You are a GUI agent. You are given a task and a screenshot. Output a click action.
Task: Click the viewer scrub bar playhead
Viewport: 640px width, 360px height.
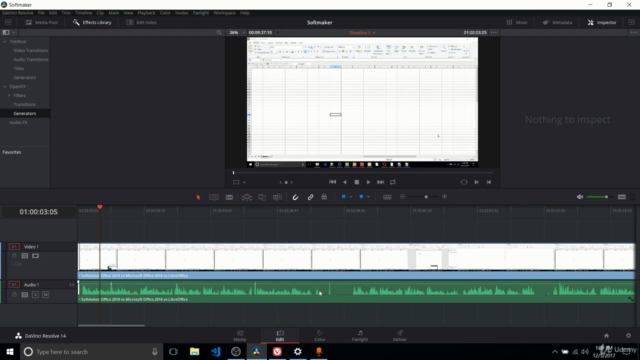click(233, 173)
